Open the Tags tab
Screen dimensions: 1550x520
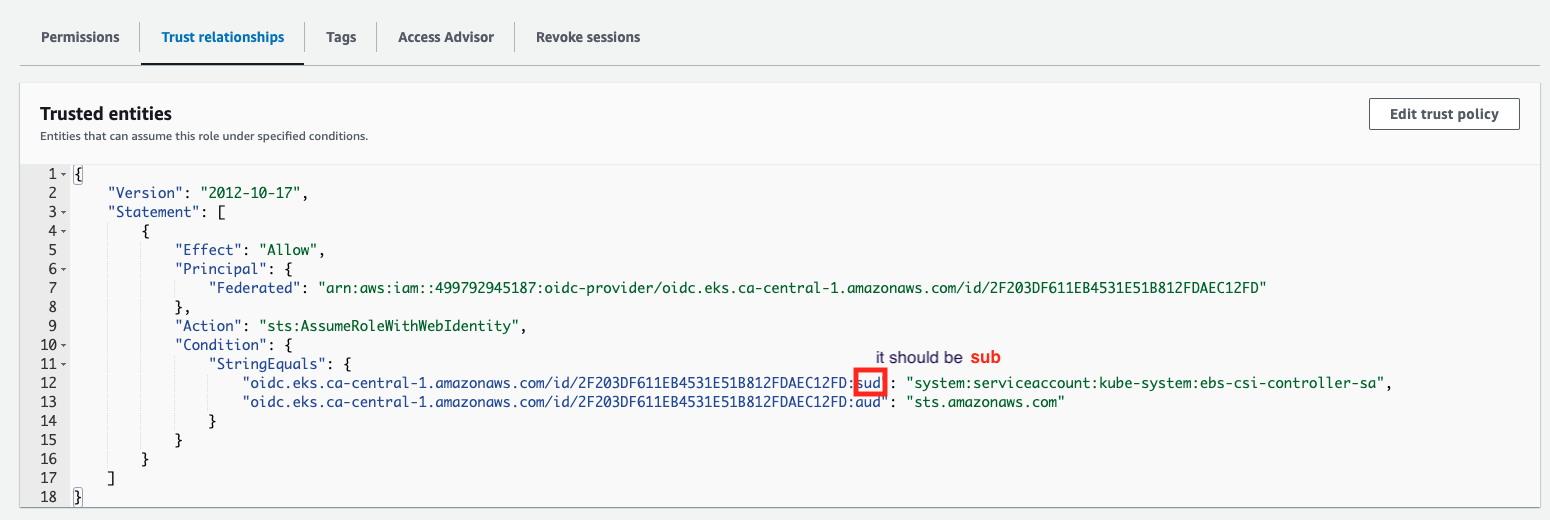pyautogui.click(x=341, y=37)
